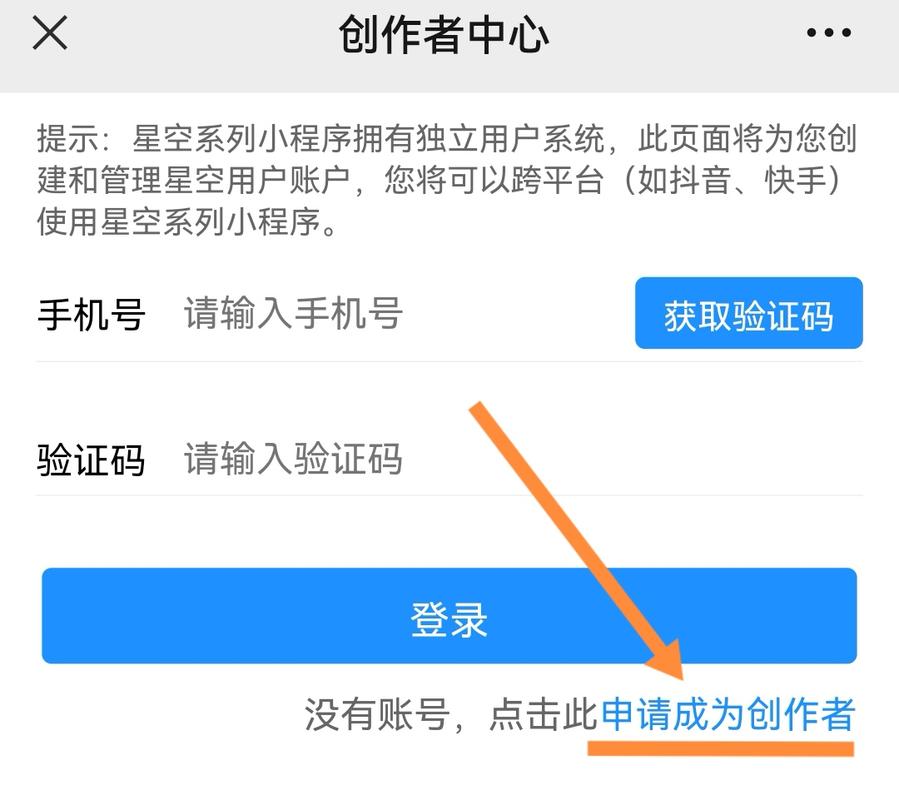Tap the 使用星空系列小程序 last hint line
899x800 pixels.
tap(187, 222)
